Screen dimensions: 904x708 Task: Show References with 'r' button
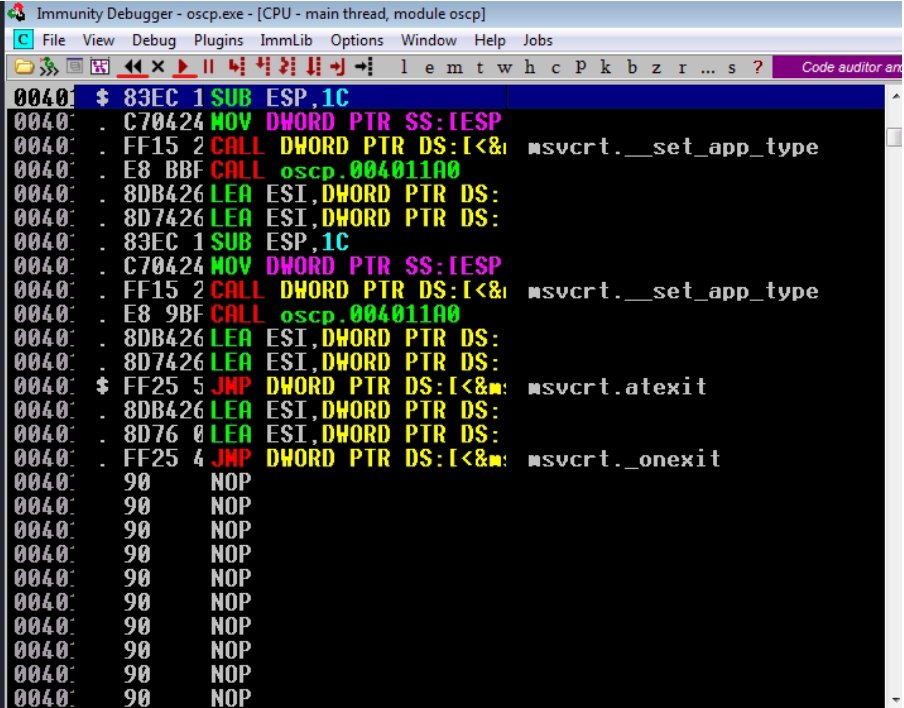click(x=682, y=68)
